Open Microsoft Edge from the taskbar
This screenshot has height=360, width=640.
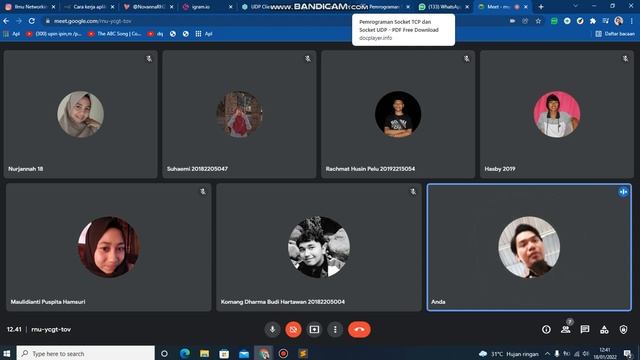coord(185,353)
